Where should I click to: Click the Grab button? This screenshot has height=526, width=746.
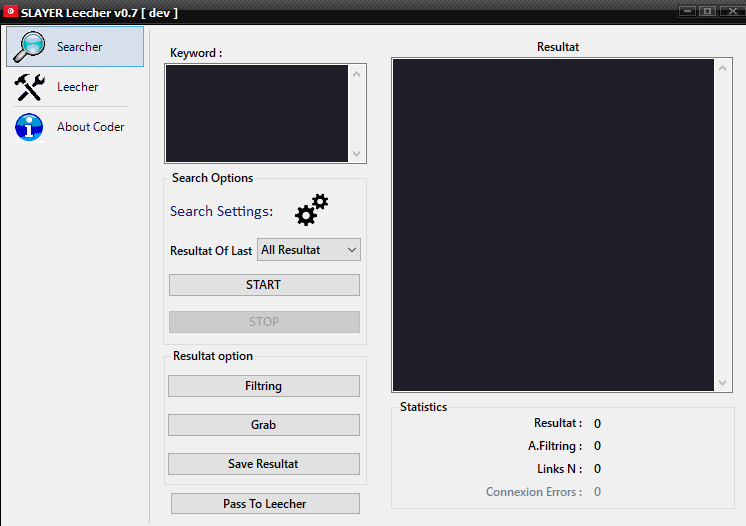coord(264,425)
